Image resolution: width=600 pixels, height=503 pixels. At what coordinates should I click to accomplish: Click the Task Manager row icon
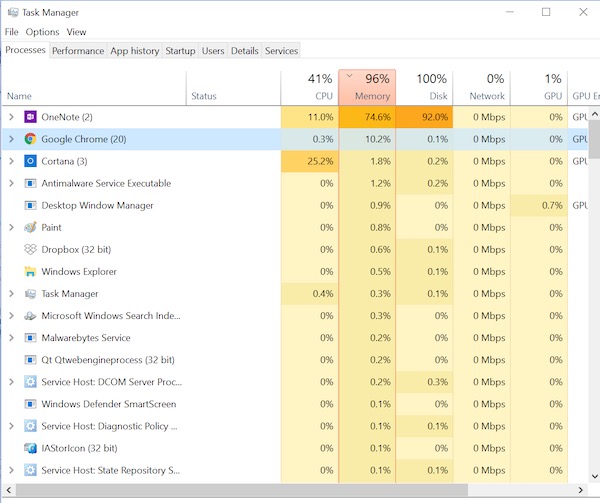tap(30, 294)
